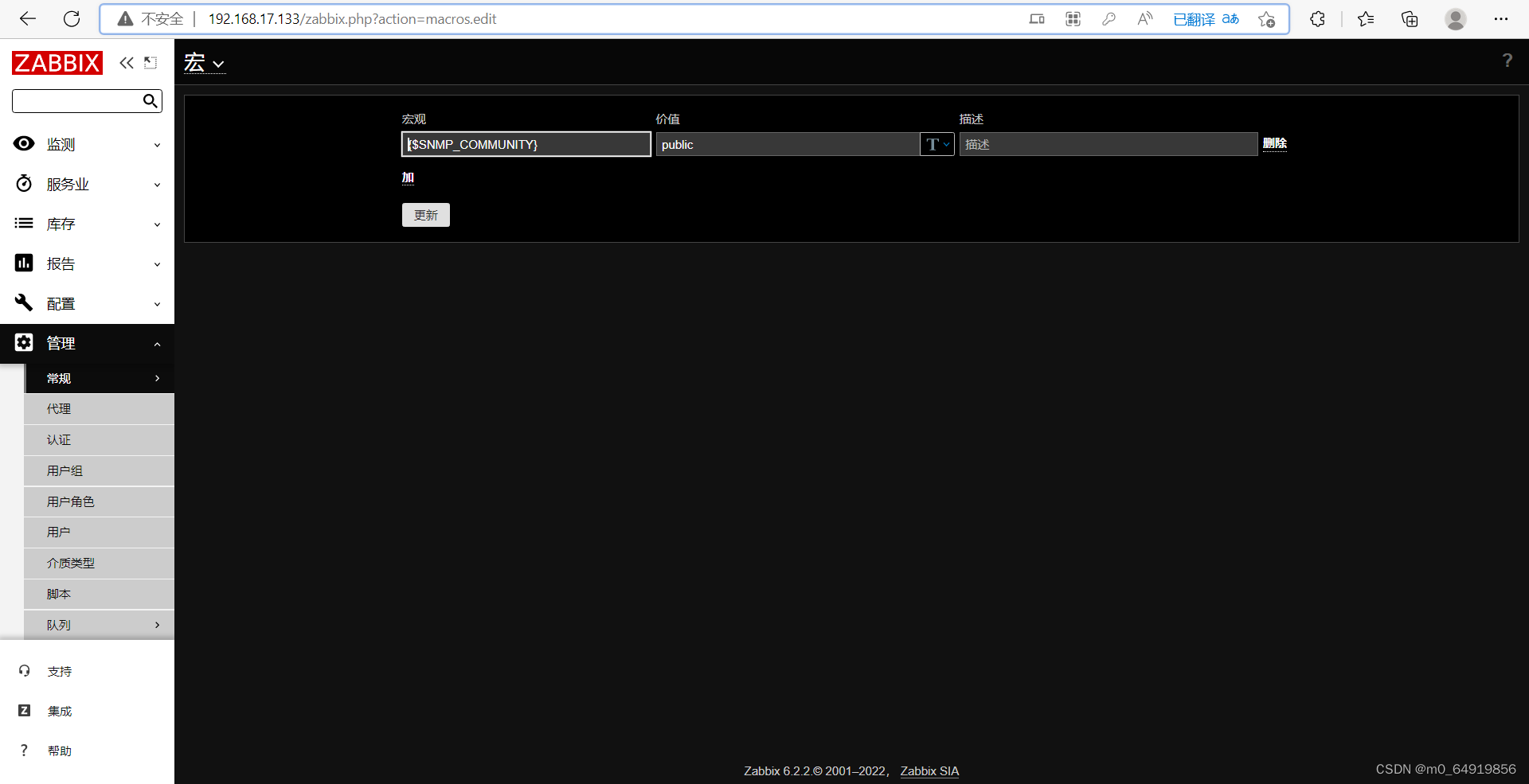Click the 管理 administration gear icon
This screenshot has height=784, width=1529.
[24, 342]
